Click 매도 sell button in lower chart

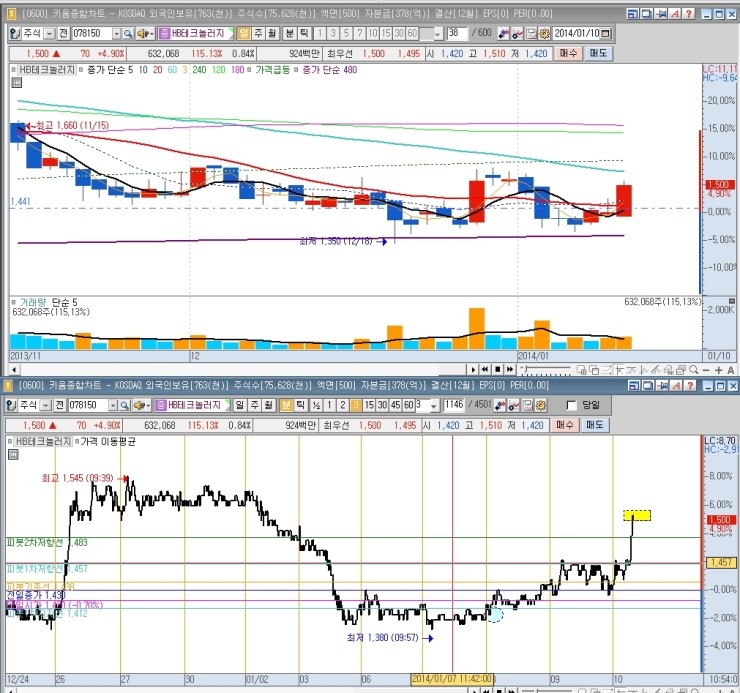coord(595,425)
